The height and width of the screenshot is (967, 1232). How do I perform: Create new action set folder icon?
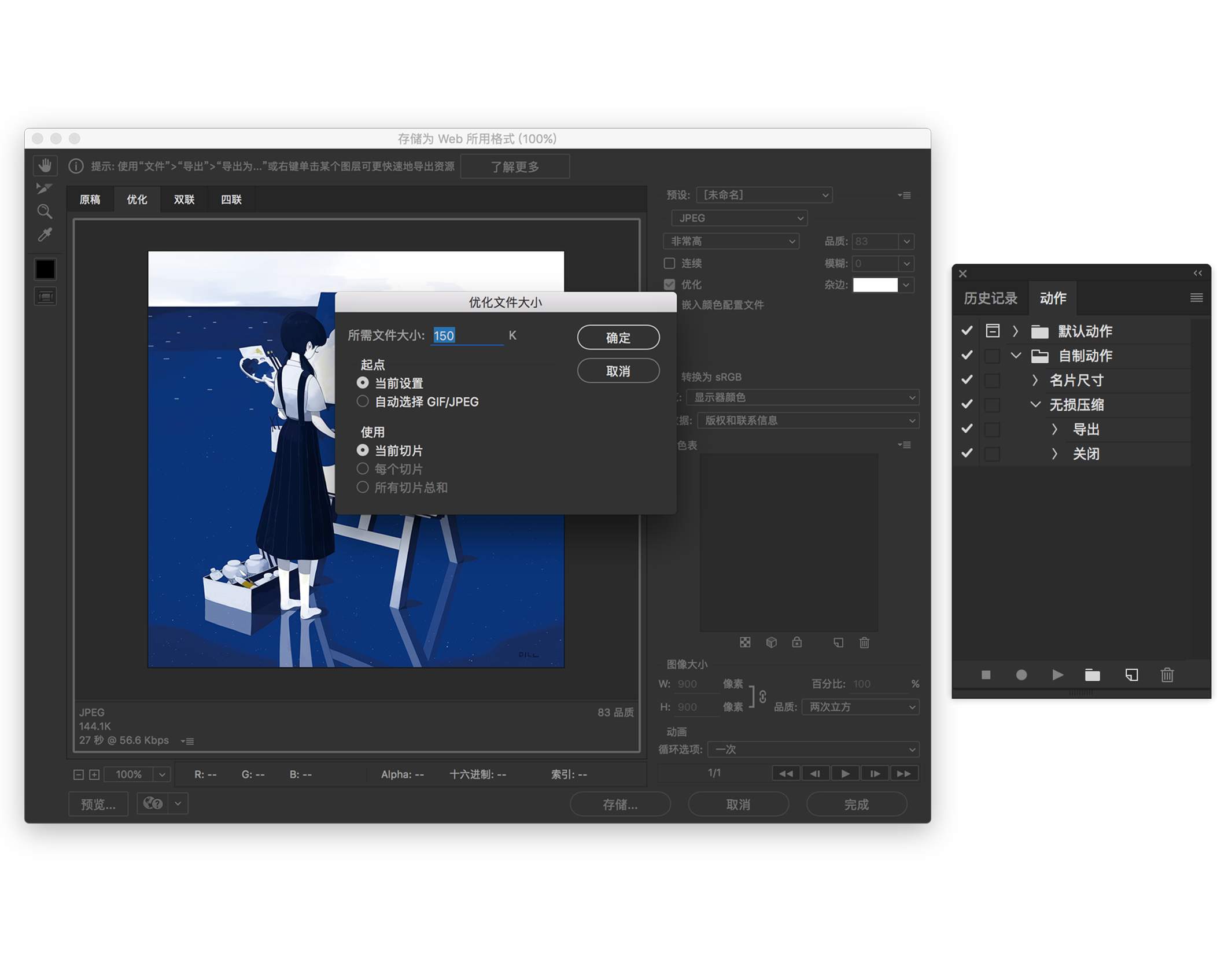click(x=1092, y=675)
